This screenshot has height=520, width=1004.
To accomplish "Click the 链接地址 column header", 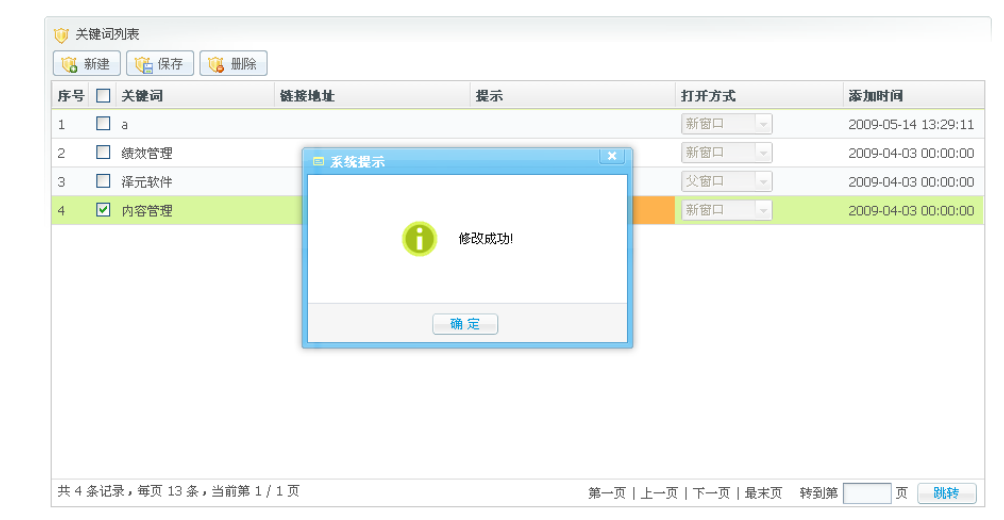I will (372, 95).
